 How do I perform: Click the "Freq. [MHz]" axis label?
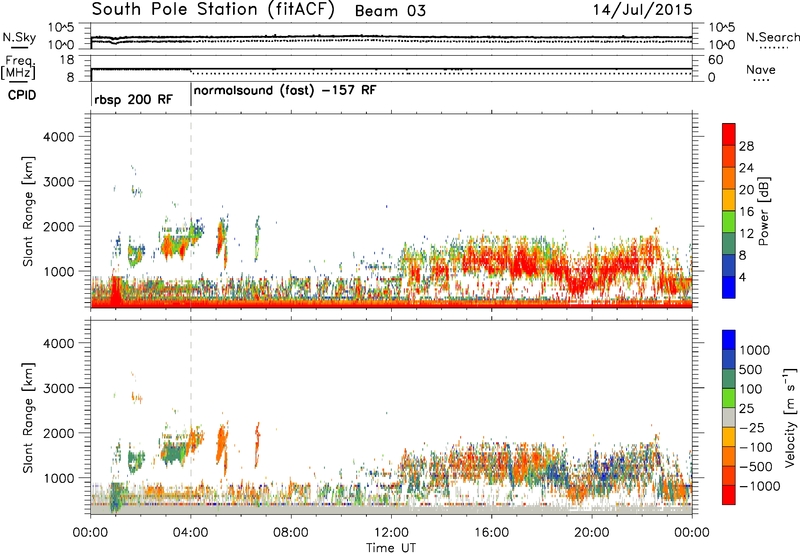pyautogui.click(x=19, y=68)
